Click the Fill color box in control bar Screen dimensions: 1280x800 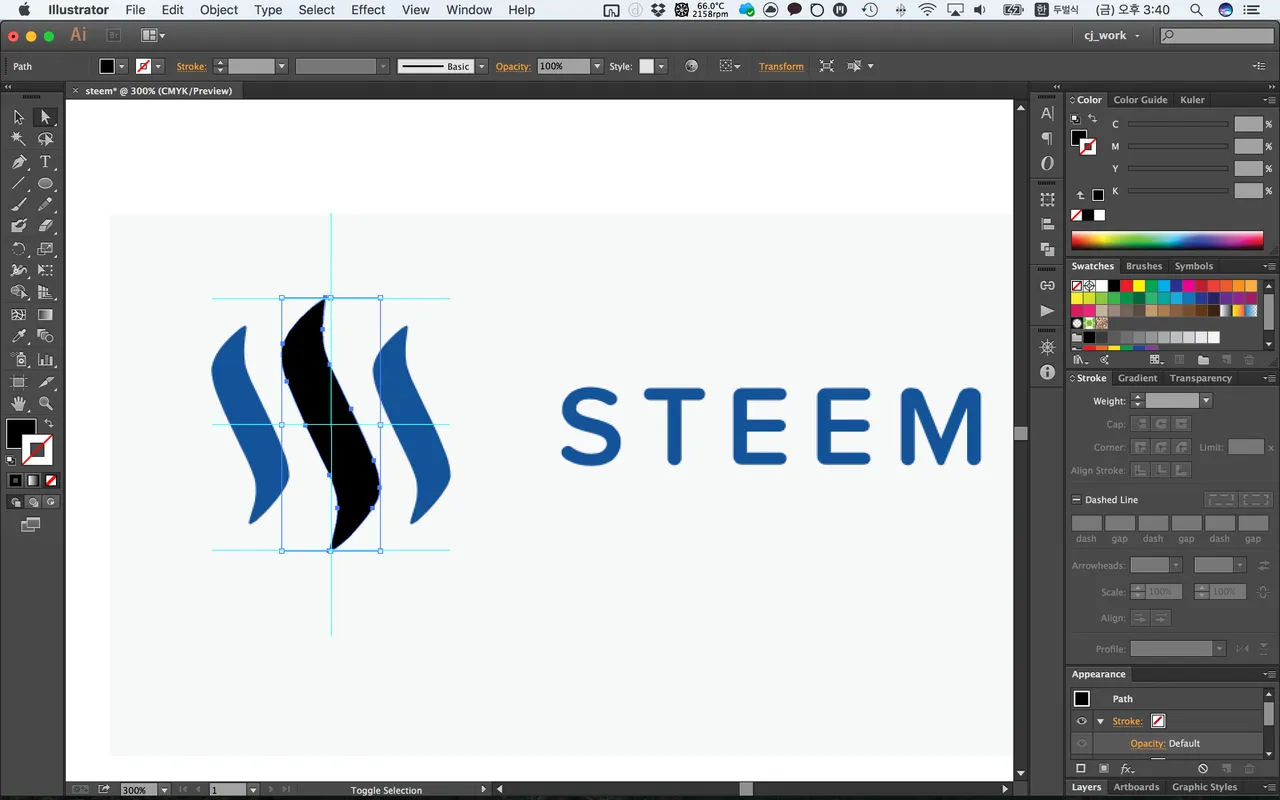click(107, 66)
